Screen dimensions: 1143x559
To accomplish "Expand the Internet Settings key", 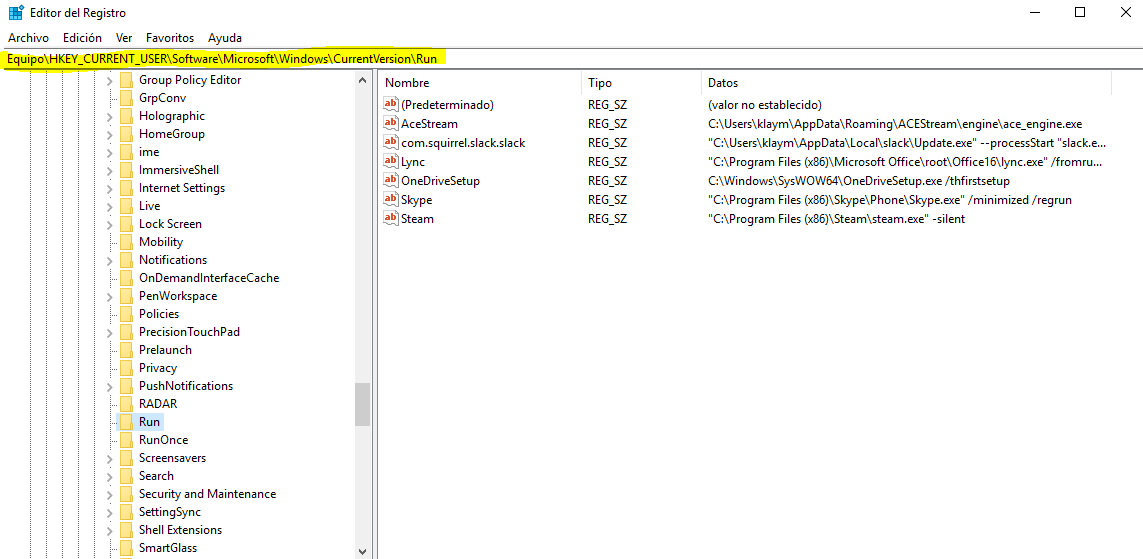I will pyautogui.click(x=109, y=188).
